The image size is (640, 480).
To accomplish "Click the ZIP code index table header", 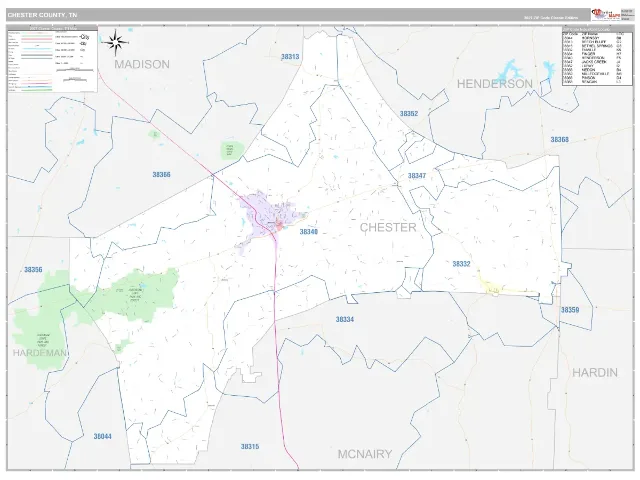I will 597,29.
